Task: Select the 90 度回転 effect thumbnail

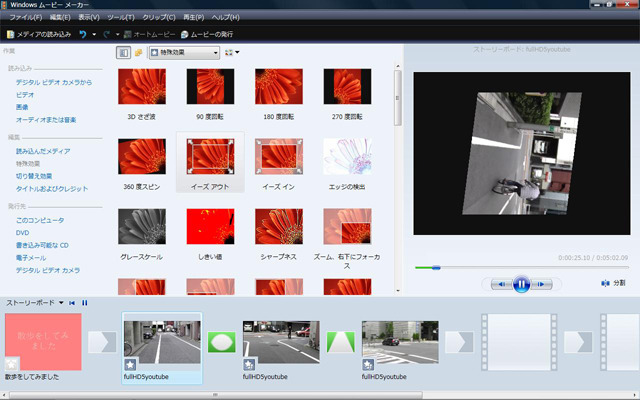Action: (x=211, y=87)
